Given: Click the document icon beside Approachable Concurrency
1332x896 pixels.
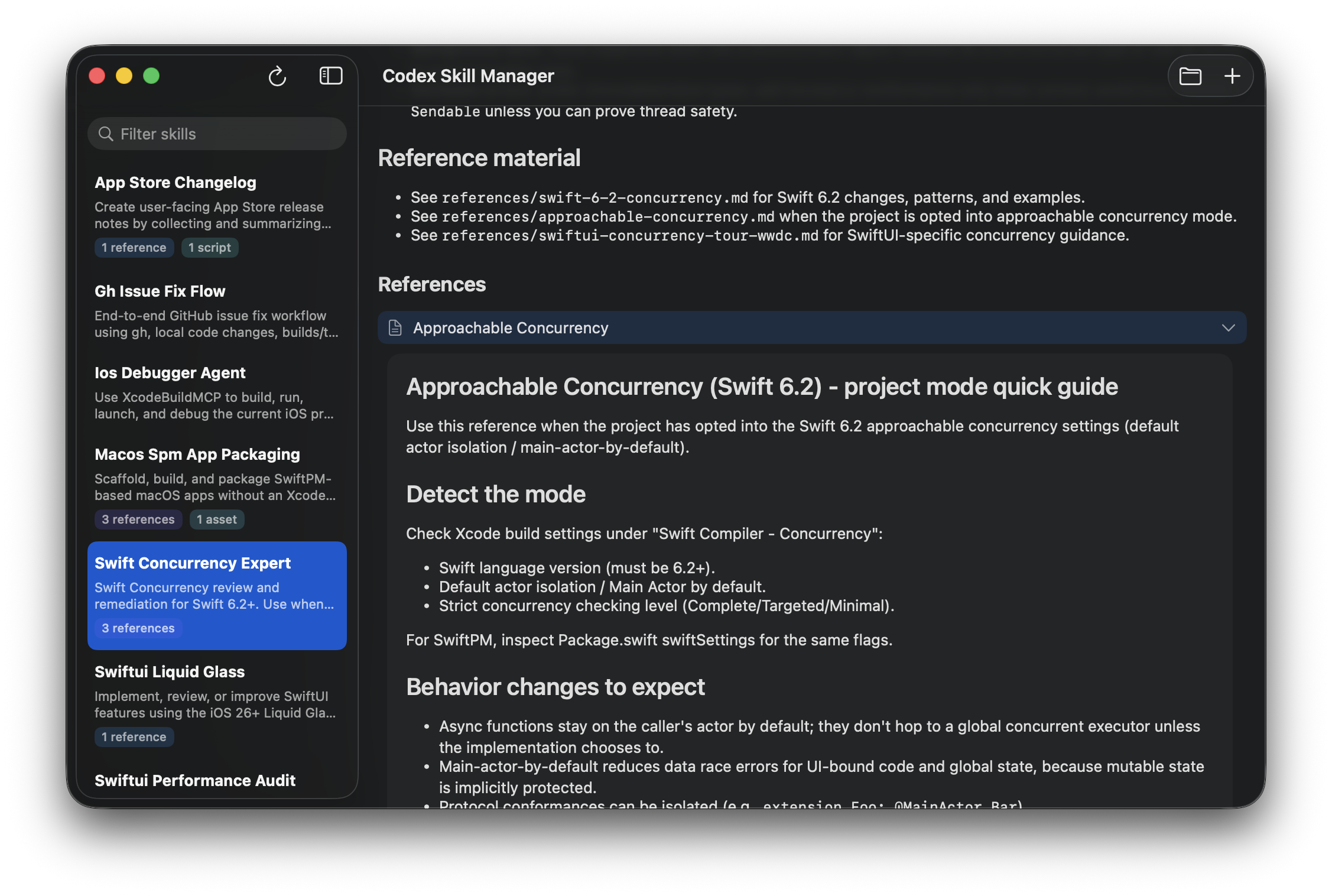Looking at the screenshot, I should (x=395, y=328).
